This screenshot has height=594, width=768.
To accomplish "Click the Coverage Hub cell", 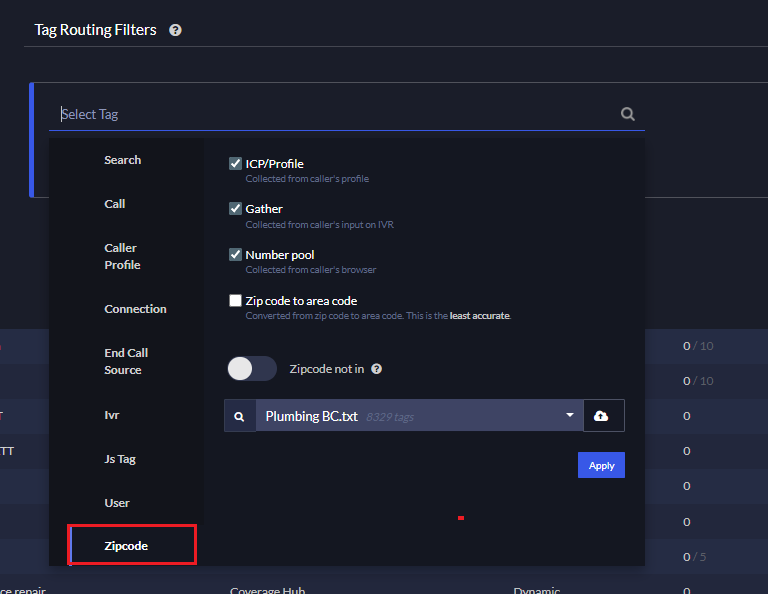I will pyautogui.click(x=267, y=590).
